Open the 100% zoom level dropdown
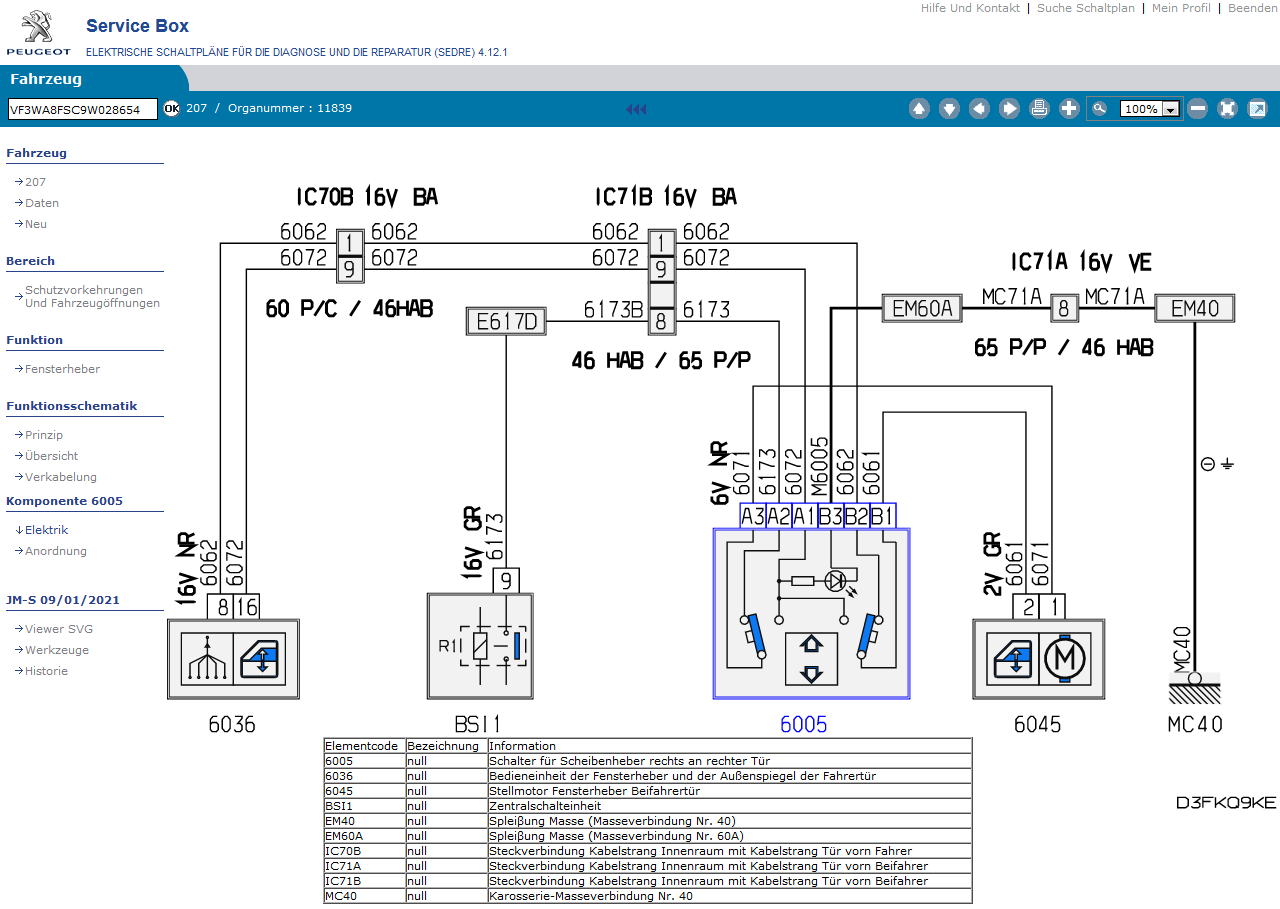Screen dimensions: 1280x909 point(1169,109)
